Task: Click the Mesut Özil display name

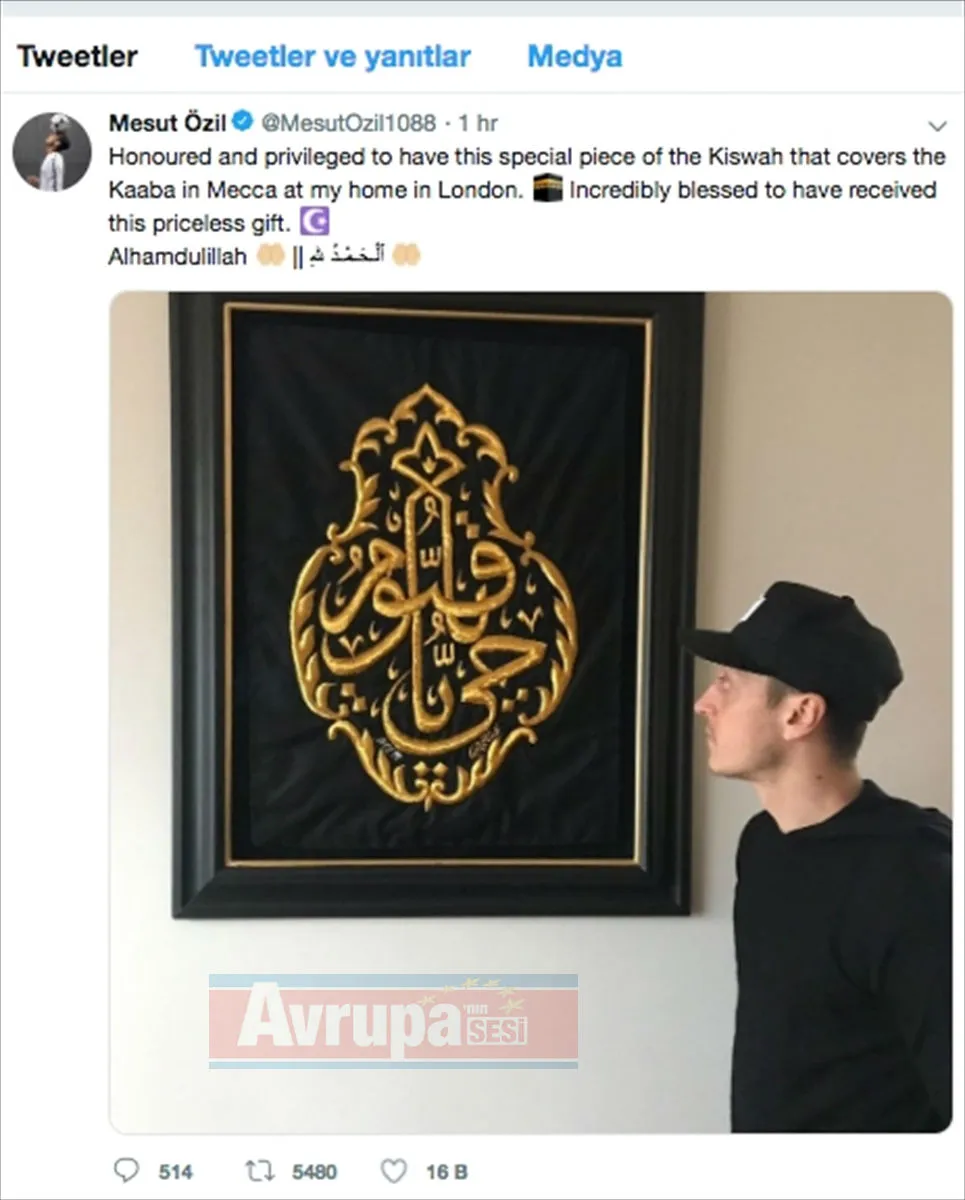Action: pyautogui.click(x=167, y=123)
